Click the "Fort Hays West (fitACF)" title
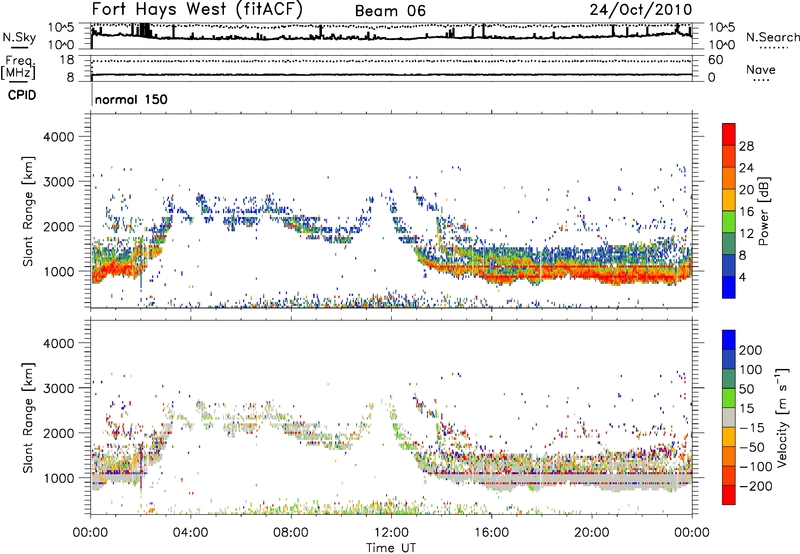The width and height of the screenshot is (800, 554). click(x=197, y=10)
